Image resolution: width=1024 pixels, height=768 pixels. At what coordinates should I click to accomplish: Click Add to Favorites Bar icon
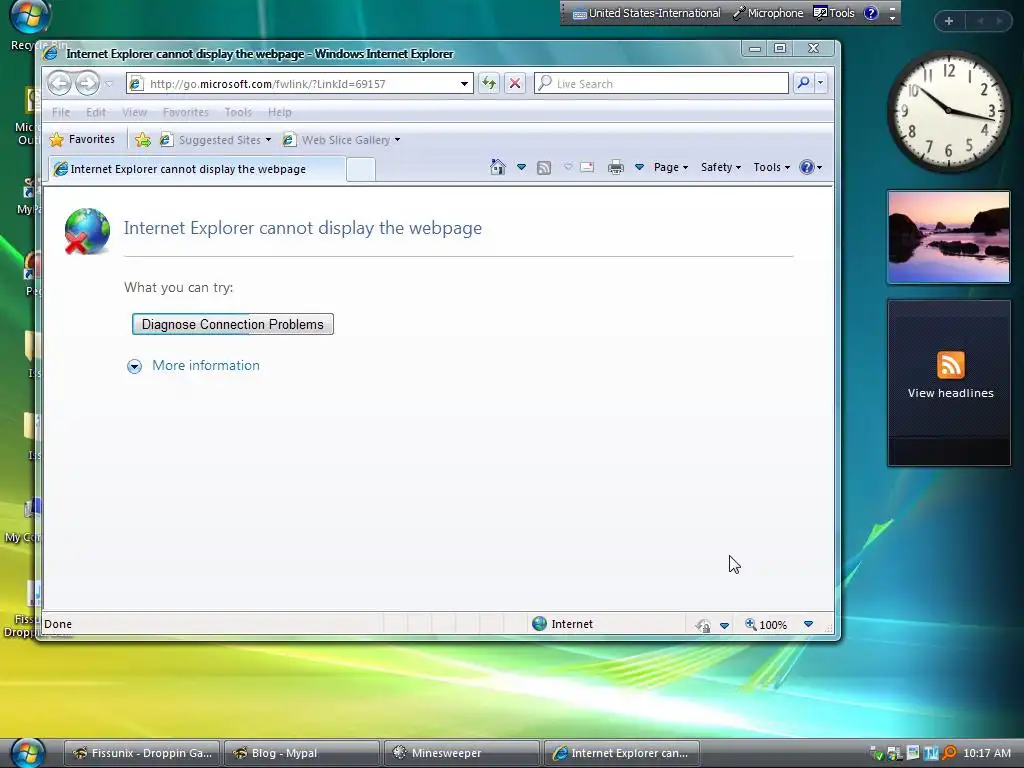pos(142,140)
